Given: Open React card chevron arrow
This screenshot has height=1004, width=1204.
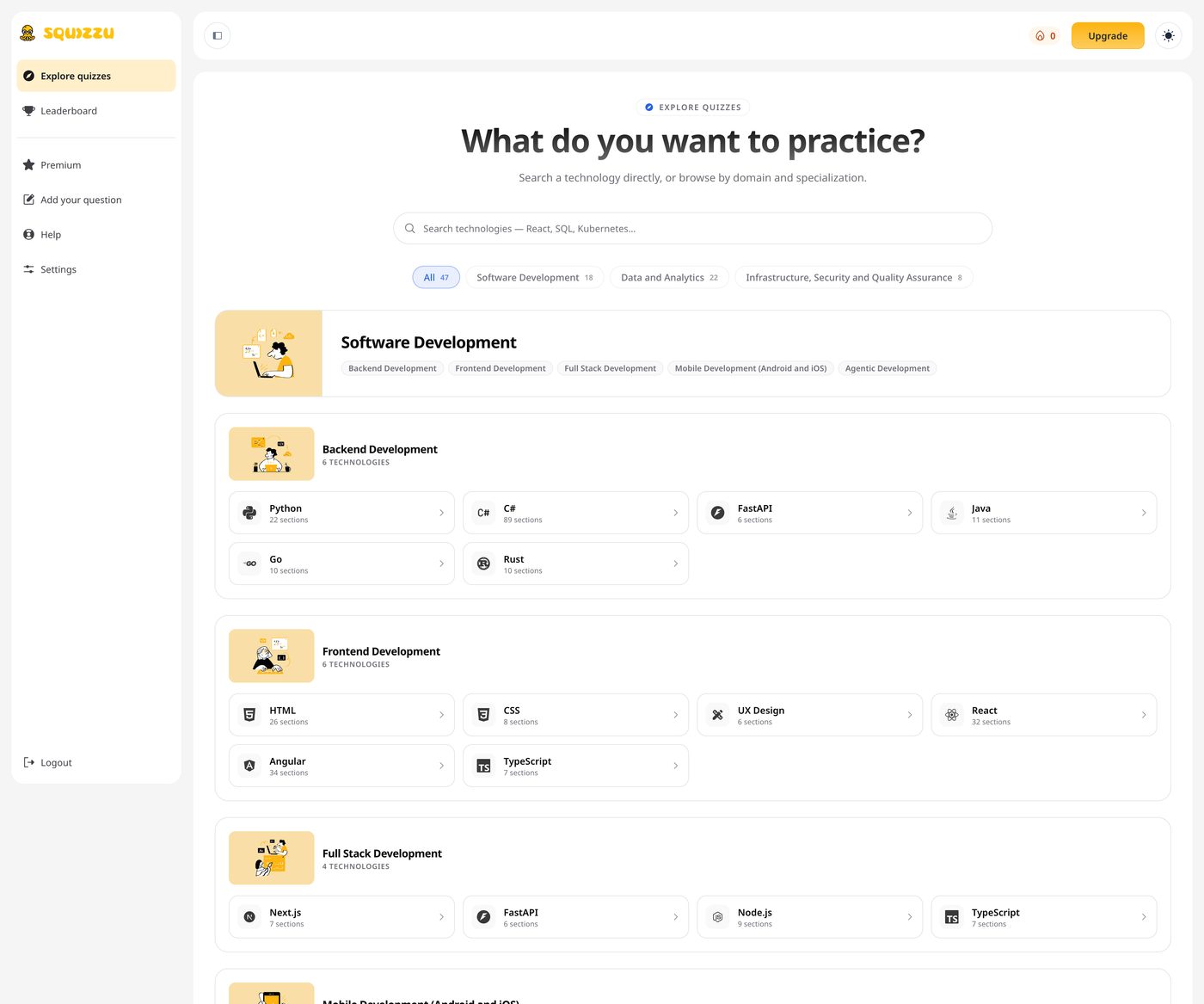Looking at the screenshot, I should pos(1144,715).
